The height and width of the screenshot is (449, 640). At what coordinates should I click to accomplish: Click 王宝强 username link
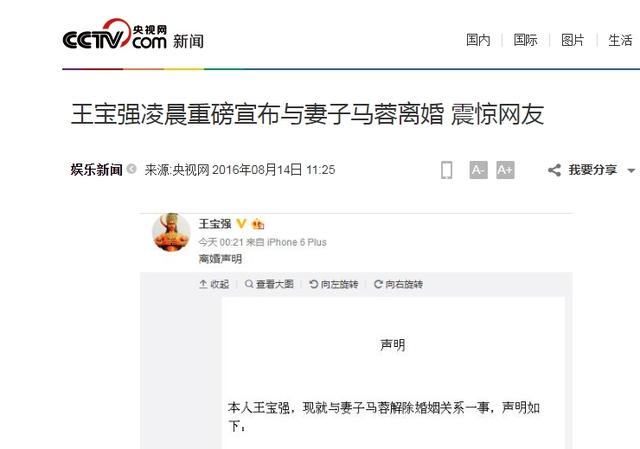tap(215, 224)
